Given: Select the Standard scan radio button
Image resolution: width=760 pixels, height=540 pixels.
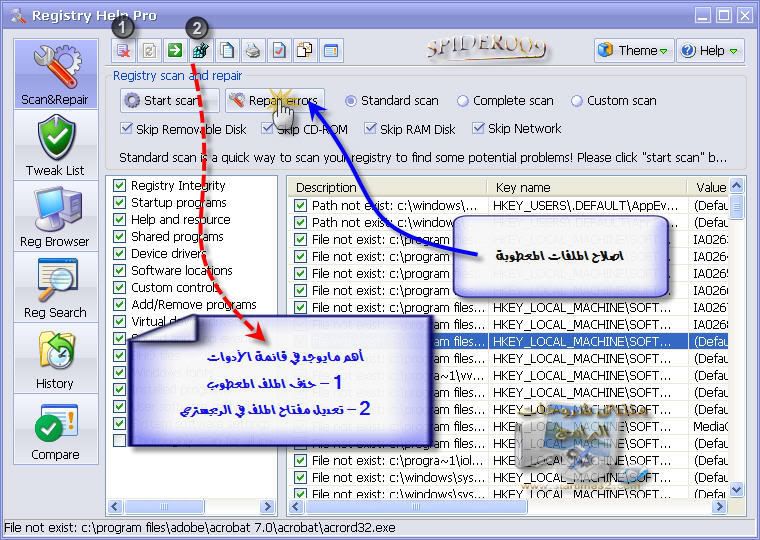Looking at the screenshot, I should (350, 101).
